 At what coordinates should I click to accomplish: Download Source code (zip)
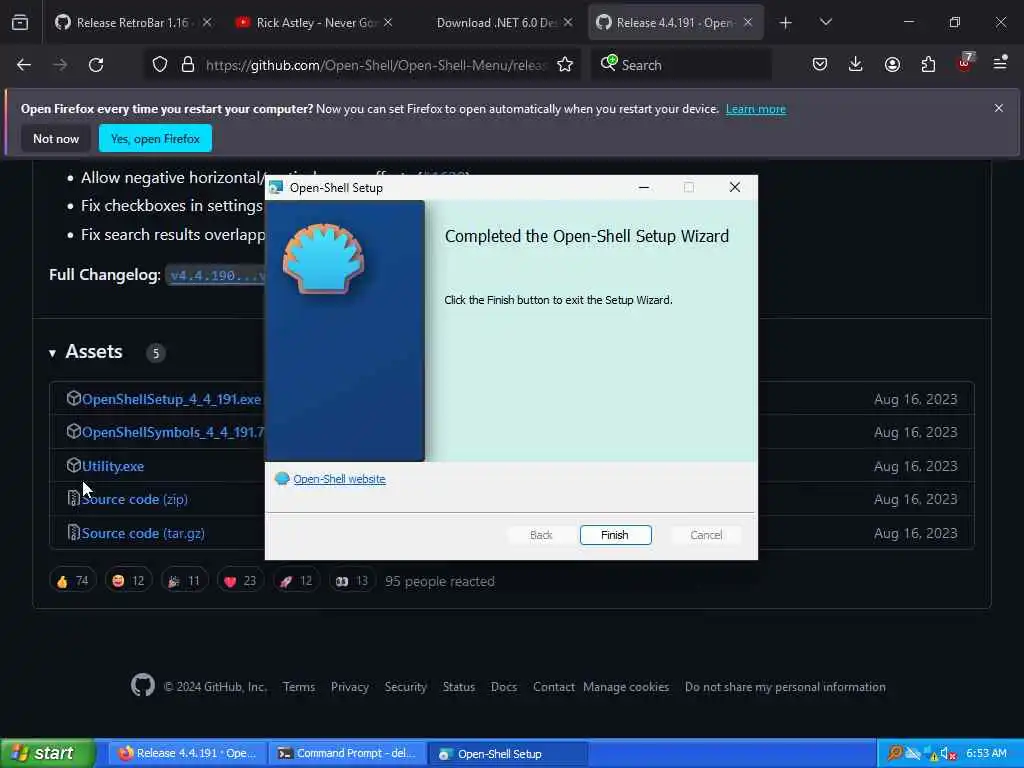(135, 499)
